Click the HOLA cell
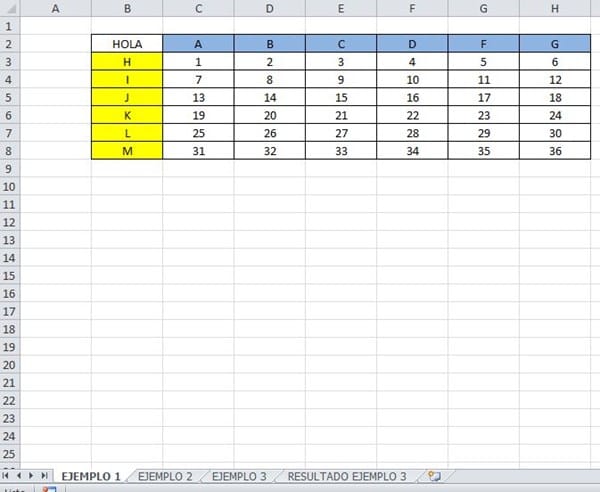Image resolution: width=600 pixels, height=492 pixels. 127,44
